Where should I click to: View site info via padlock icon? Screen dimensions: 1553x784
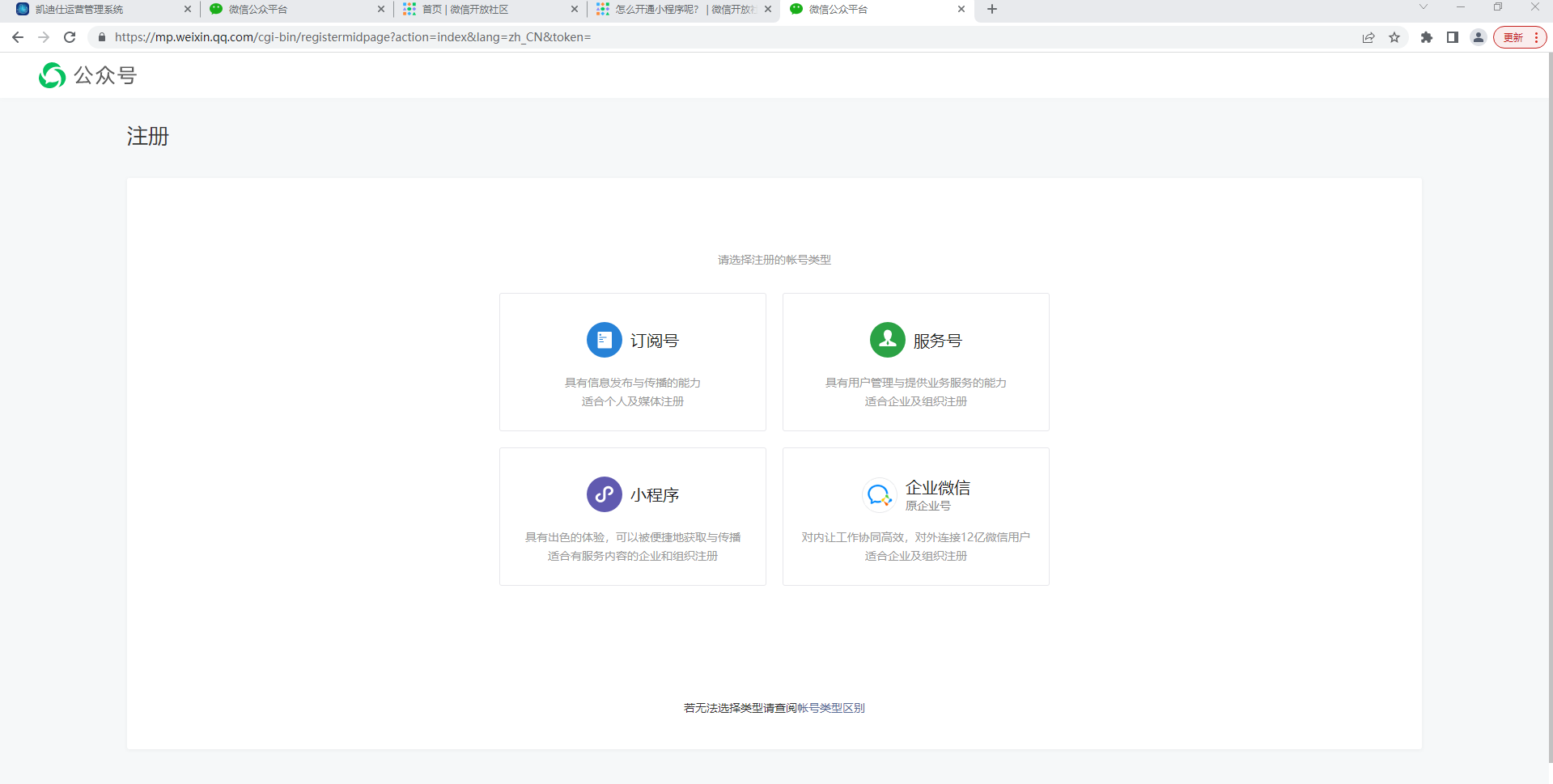pos(102,37)
